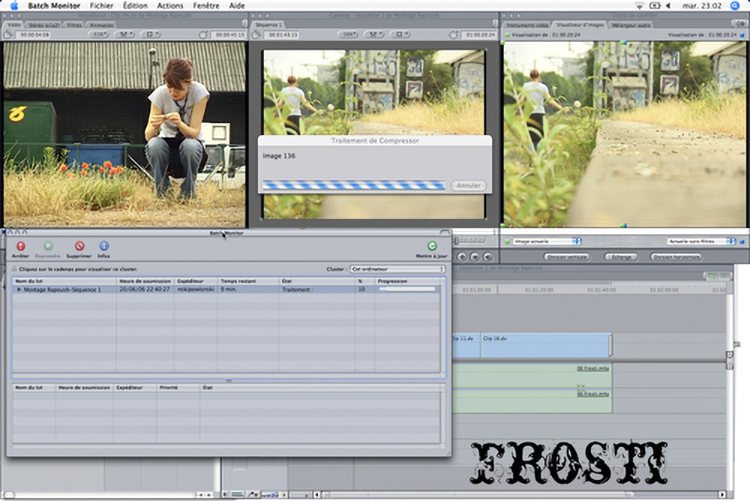750x501 pixels.
Task: Select the Séquence 1 tab in the Canvas
Action: click(269, 24)
